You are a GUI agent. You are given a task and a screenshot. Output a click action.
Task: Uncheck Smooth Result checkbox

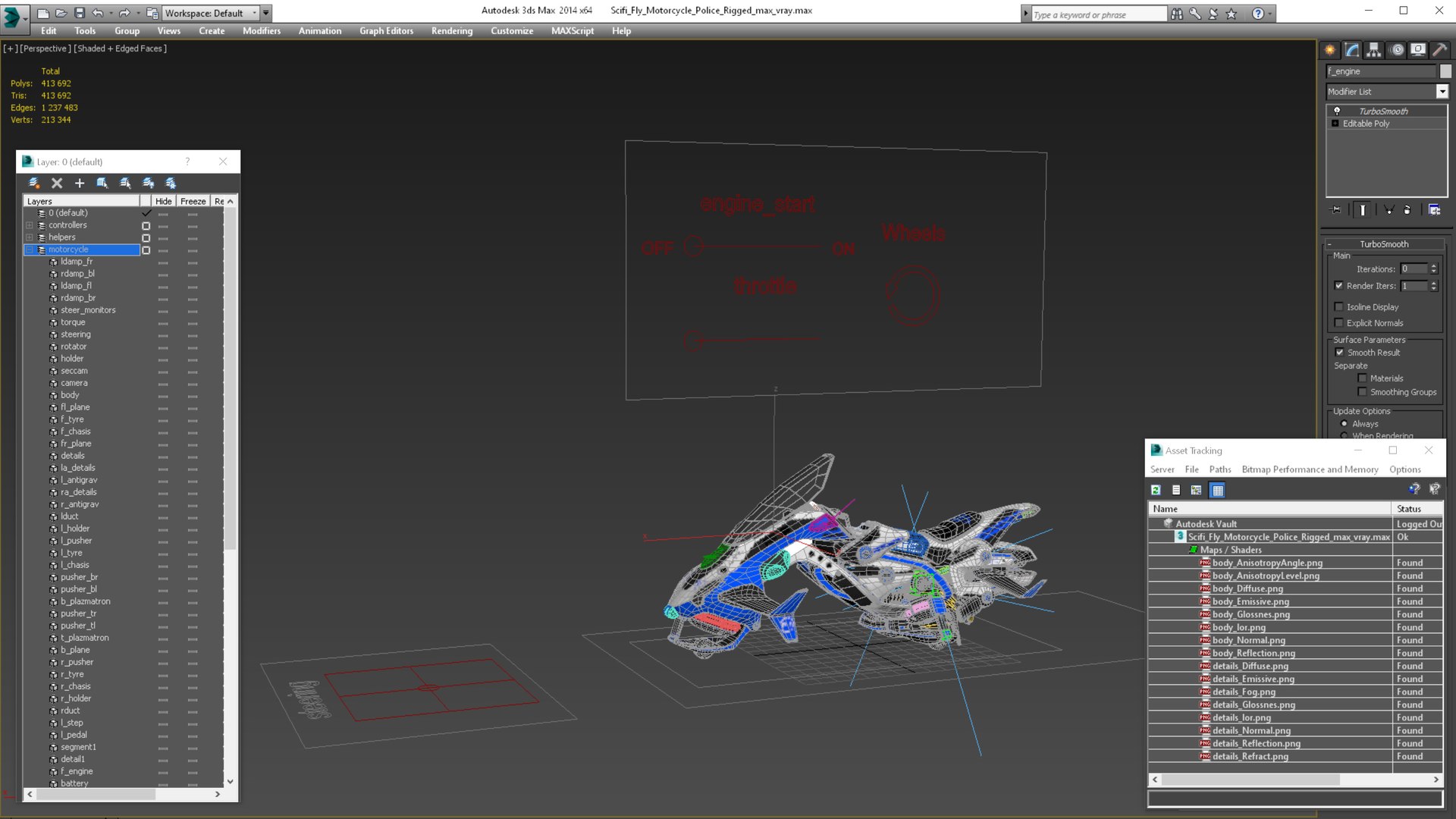point(1339,353)
